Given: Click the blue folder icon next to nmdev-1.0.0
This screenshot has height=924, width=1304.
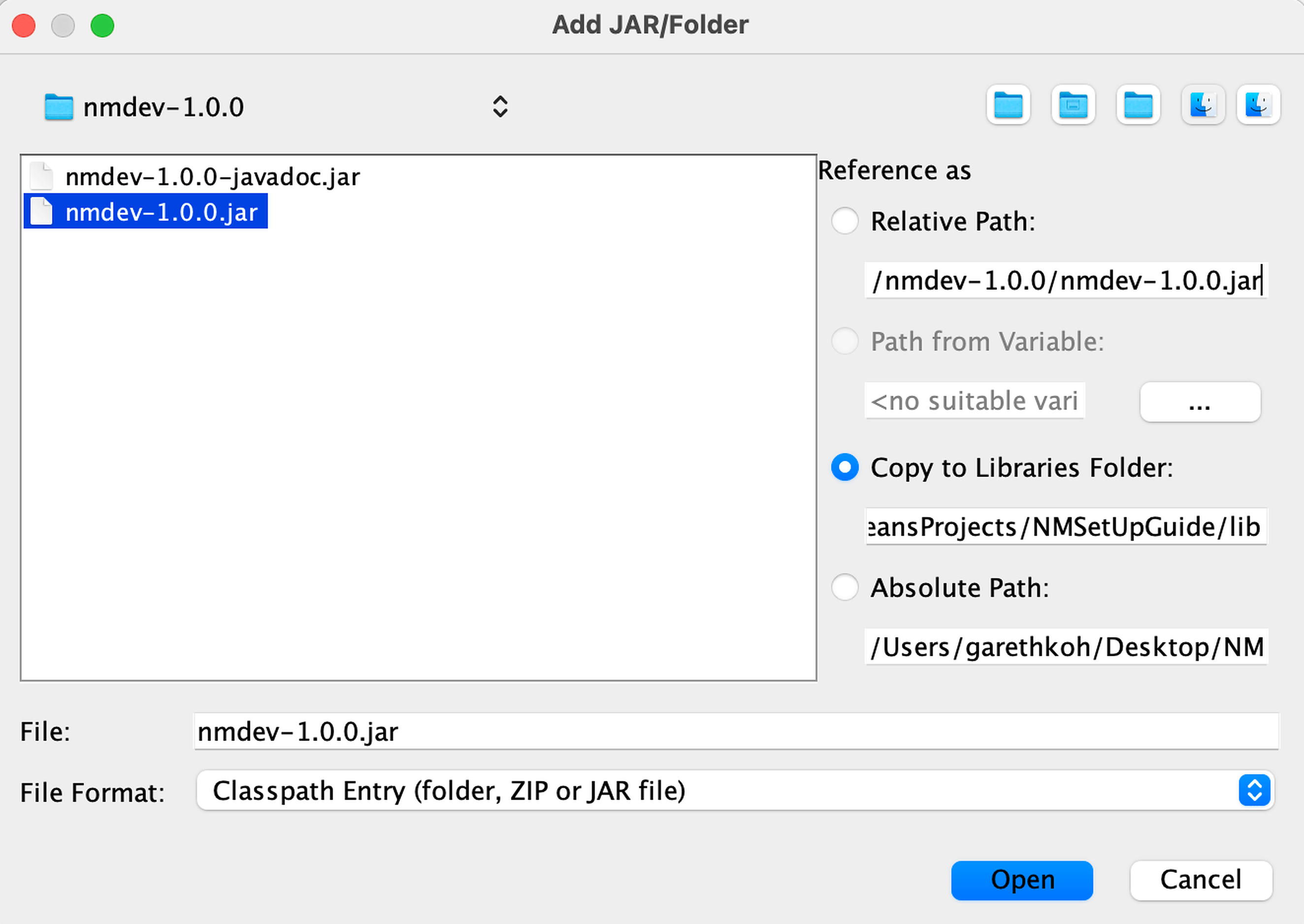Looking at the screenshot, I should coord(59,107).
